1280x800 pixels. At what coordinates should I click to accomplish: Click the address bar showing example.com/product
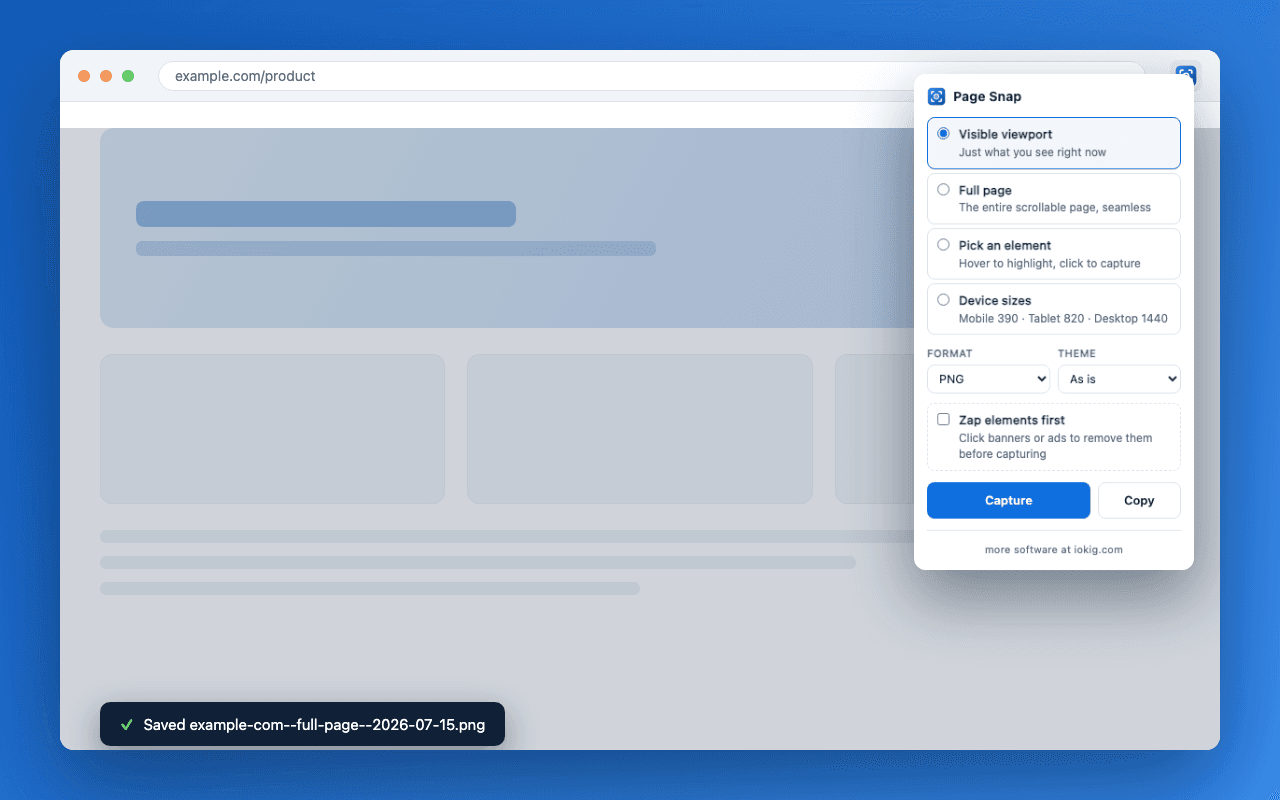[x=652, y=76]
